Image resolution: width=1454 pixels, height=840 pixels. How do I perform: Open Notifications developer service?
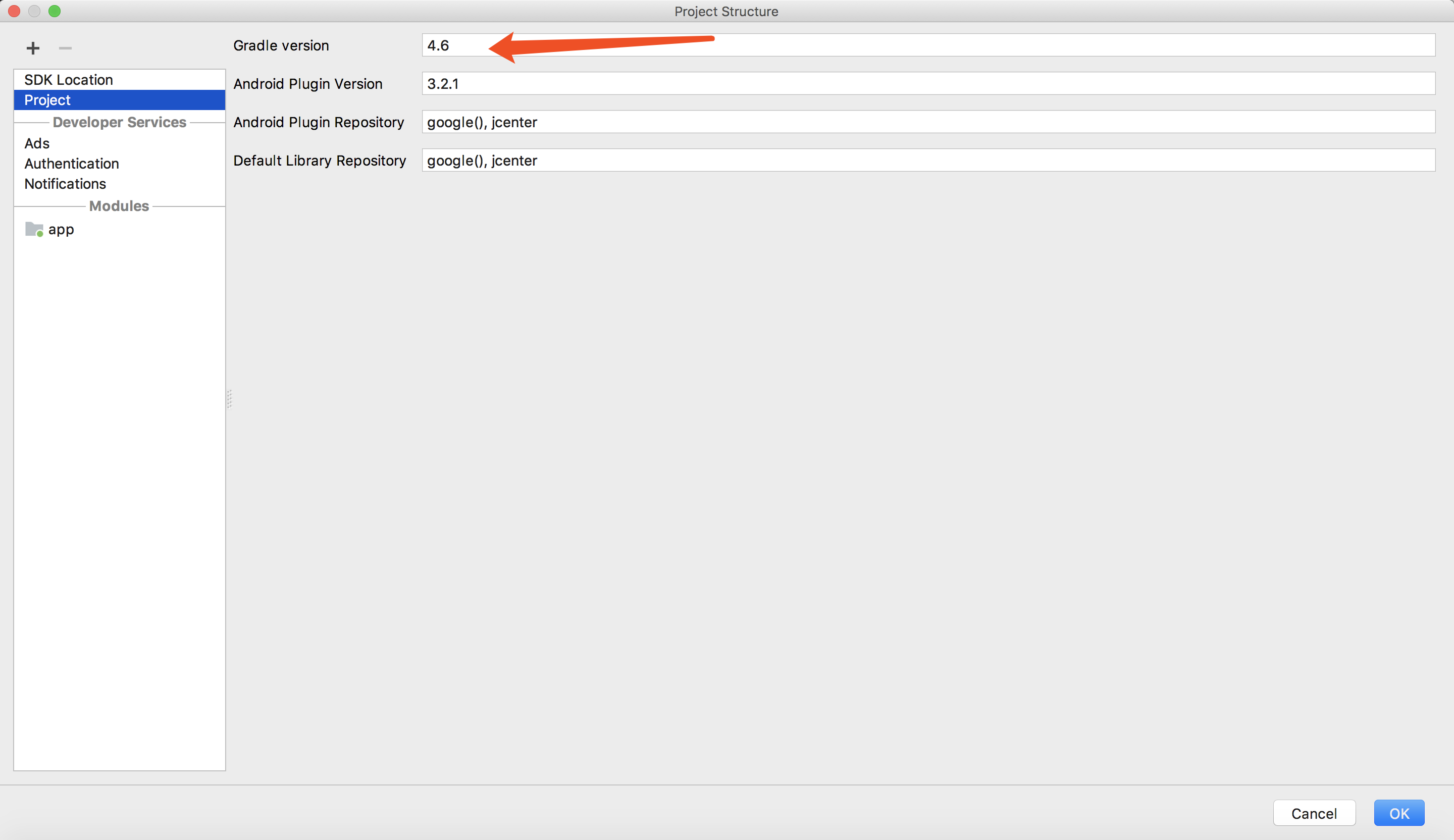[65, 183]
